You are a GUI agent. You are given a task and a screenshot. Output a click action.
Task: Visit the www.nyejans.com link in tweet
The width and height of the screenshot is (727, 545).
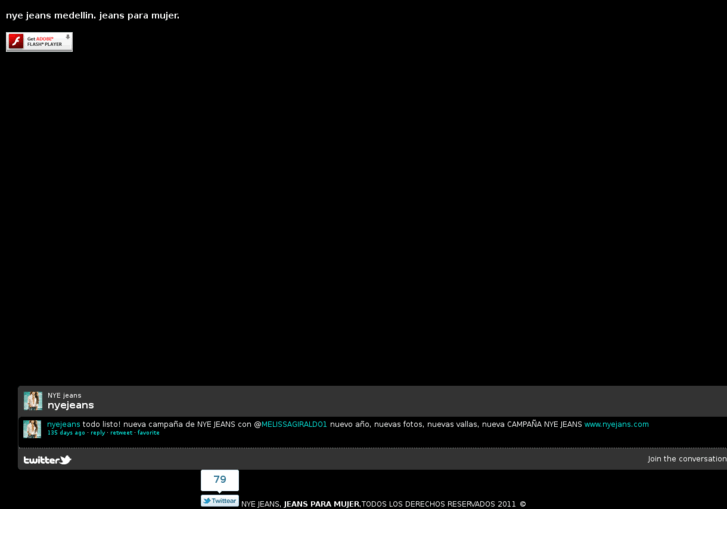[616, 424]
